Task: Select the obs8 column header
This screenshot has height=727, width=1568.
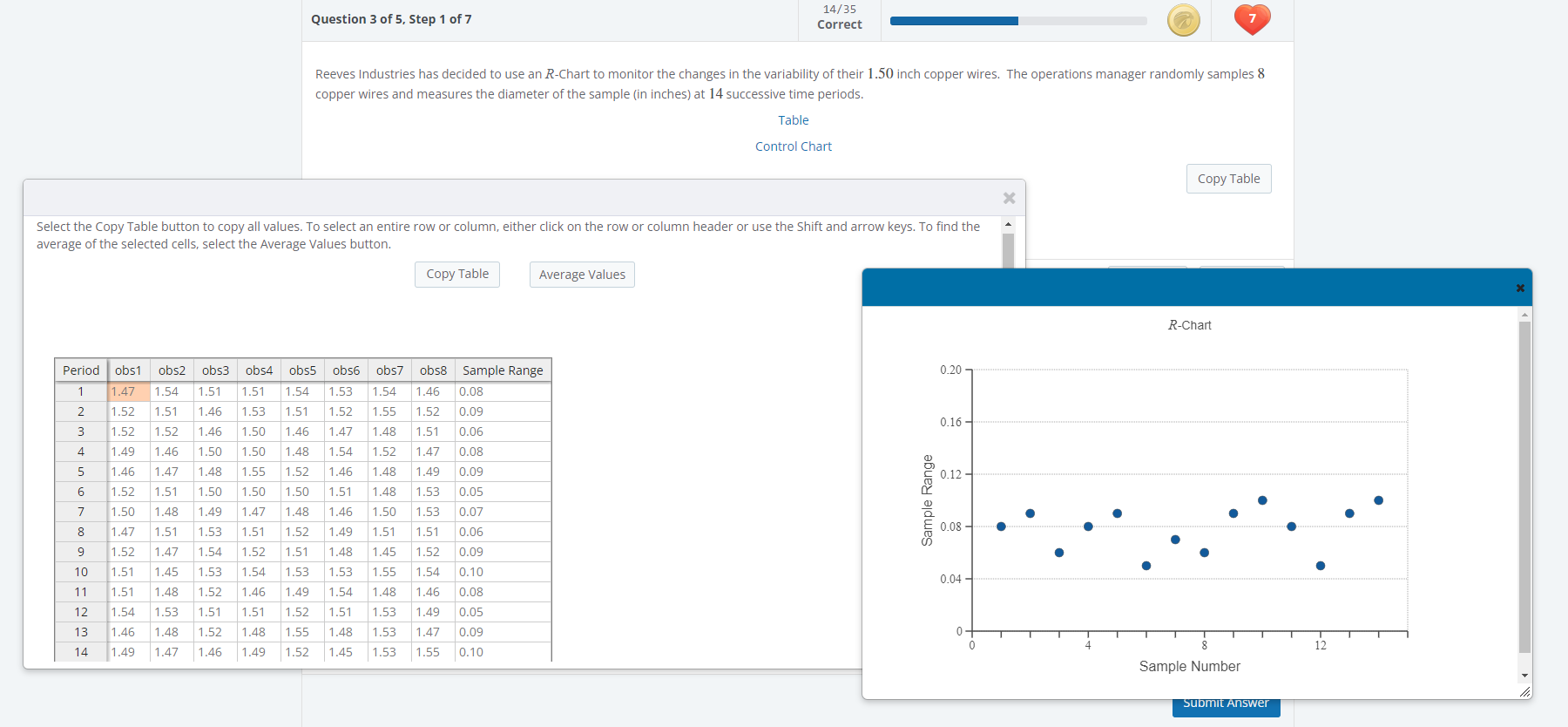Action: click(433, 370)
